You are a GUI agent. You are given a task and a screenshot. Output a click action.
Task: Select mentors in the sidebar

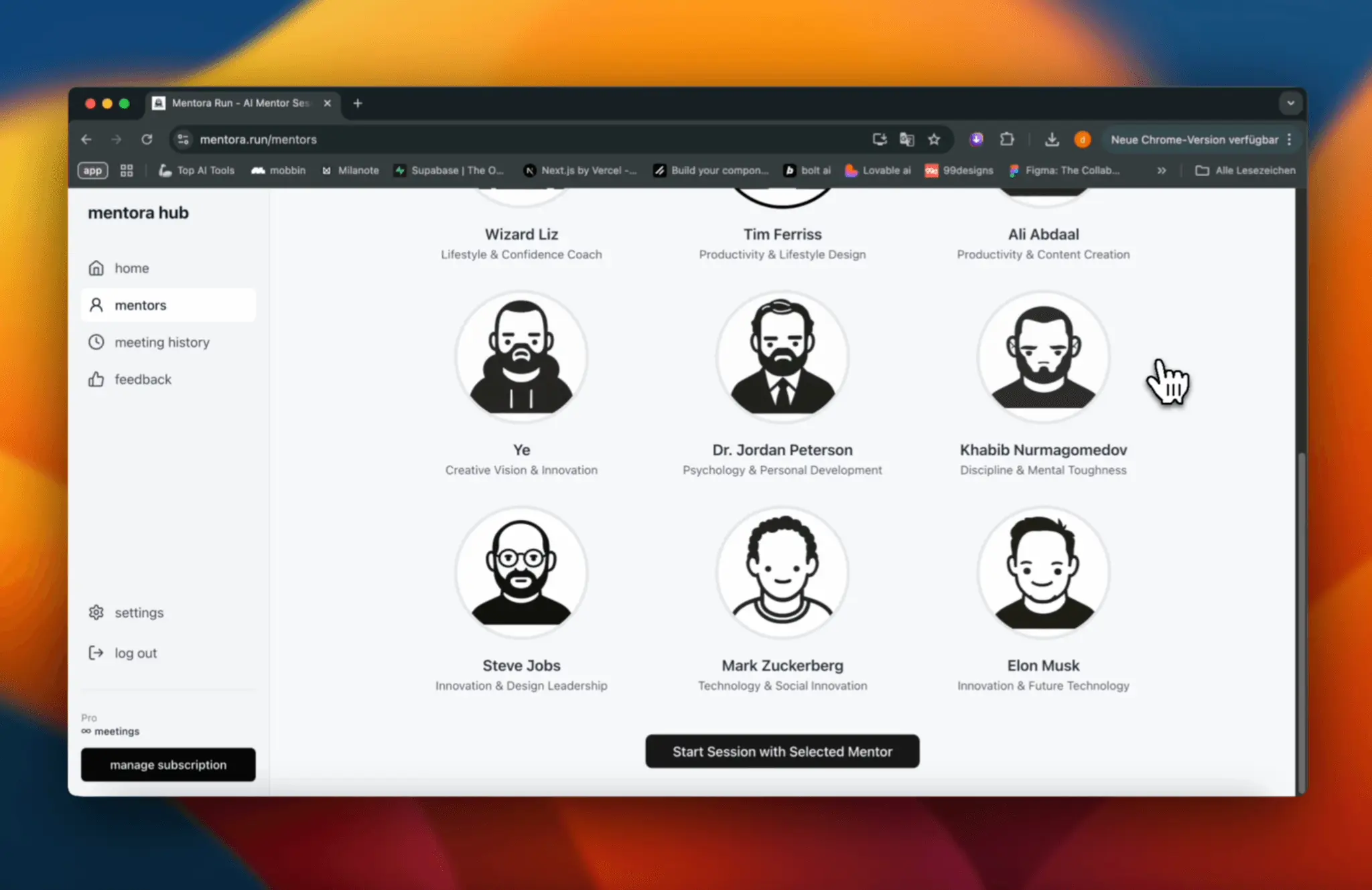coord(168,305)
